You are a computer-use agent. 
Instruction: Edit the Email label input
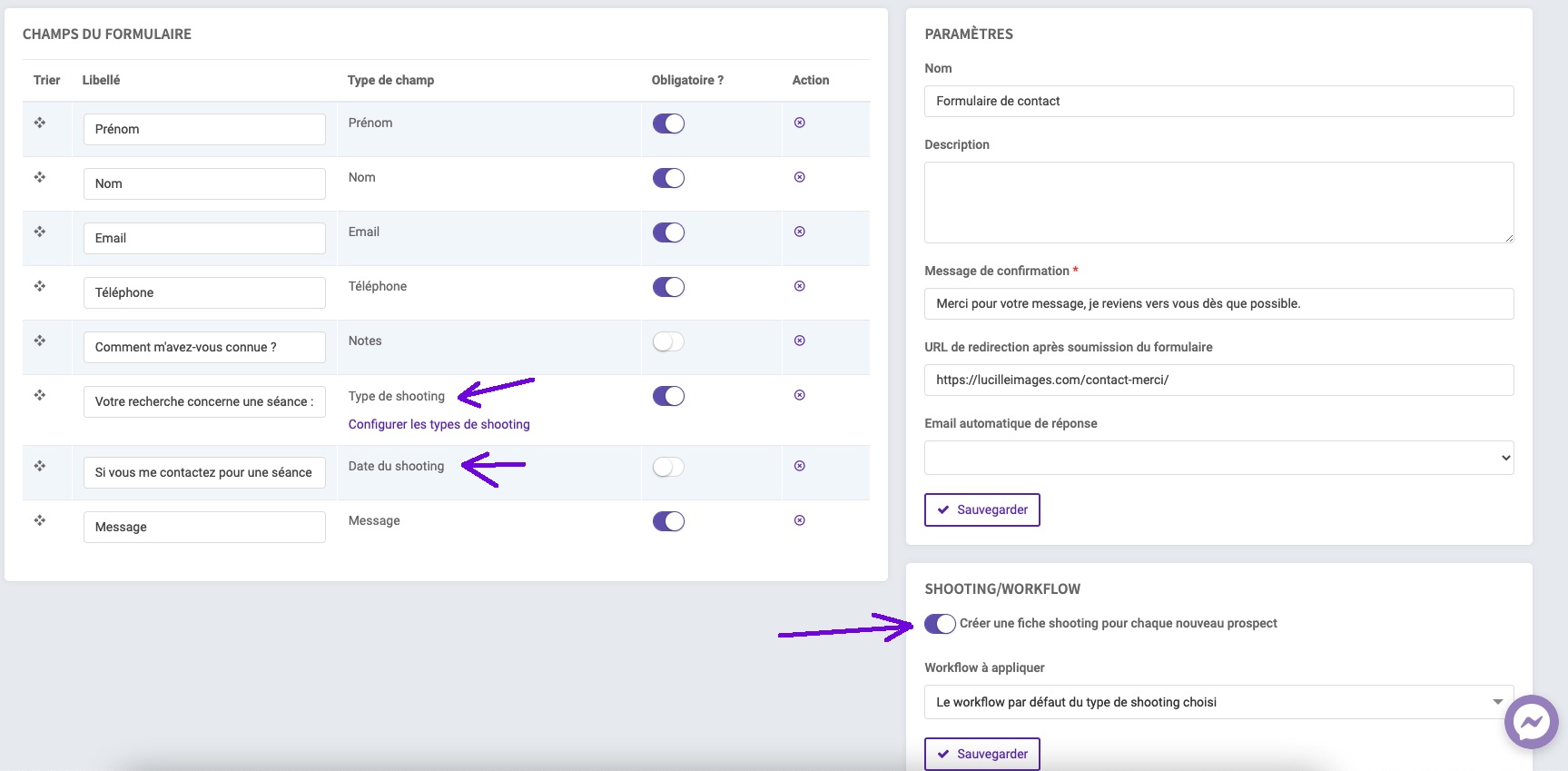click(x=204, y=238)
